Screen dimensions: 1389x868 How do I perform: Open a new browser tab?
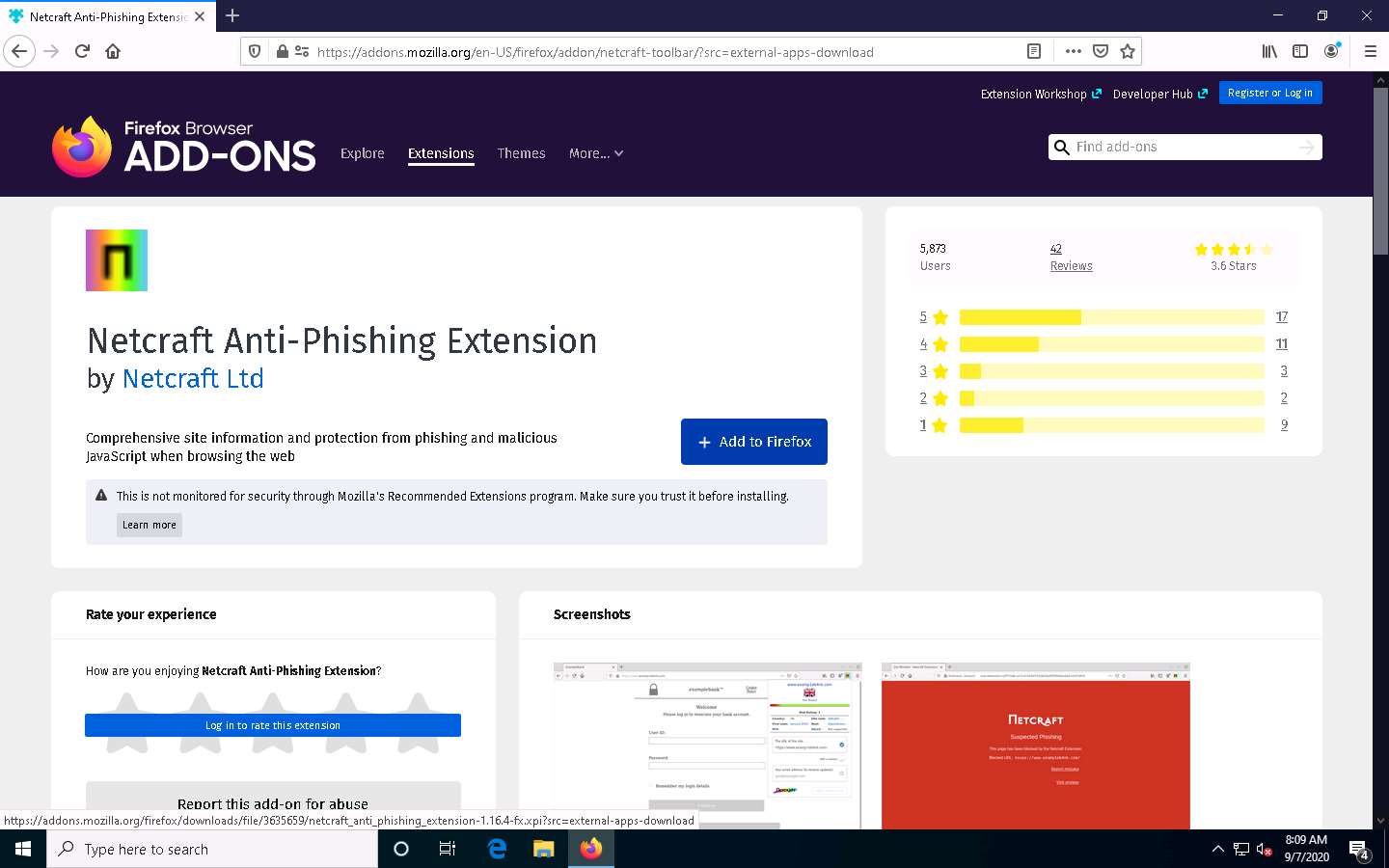(x=232, y=15)
